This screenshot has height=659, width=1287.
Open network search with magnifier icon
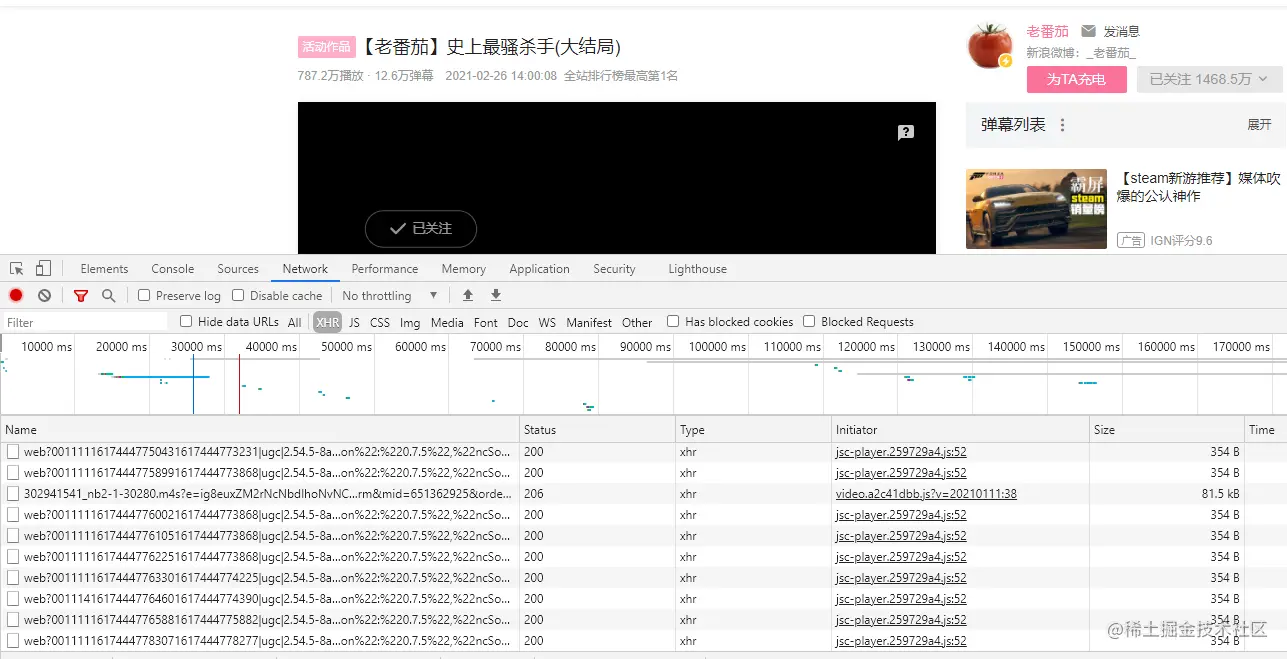click(x=108, y=296)
